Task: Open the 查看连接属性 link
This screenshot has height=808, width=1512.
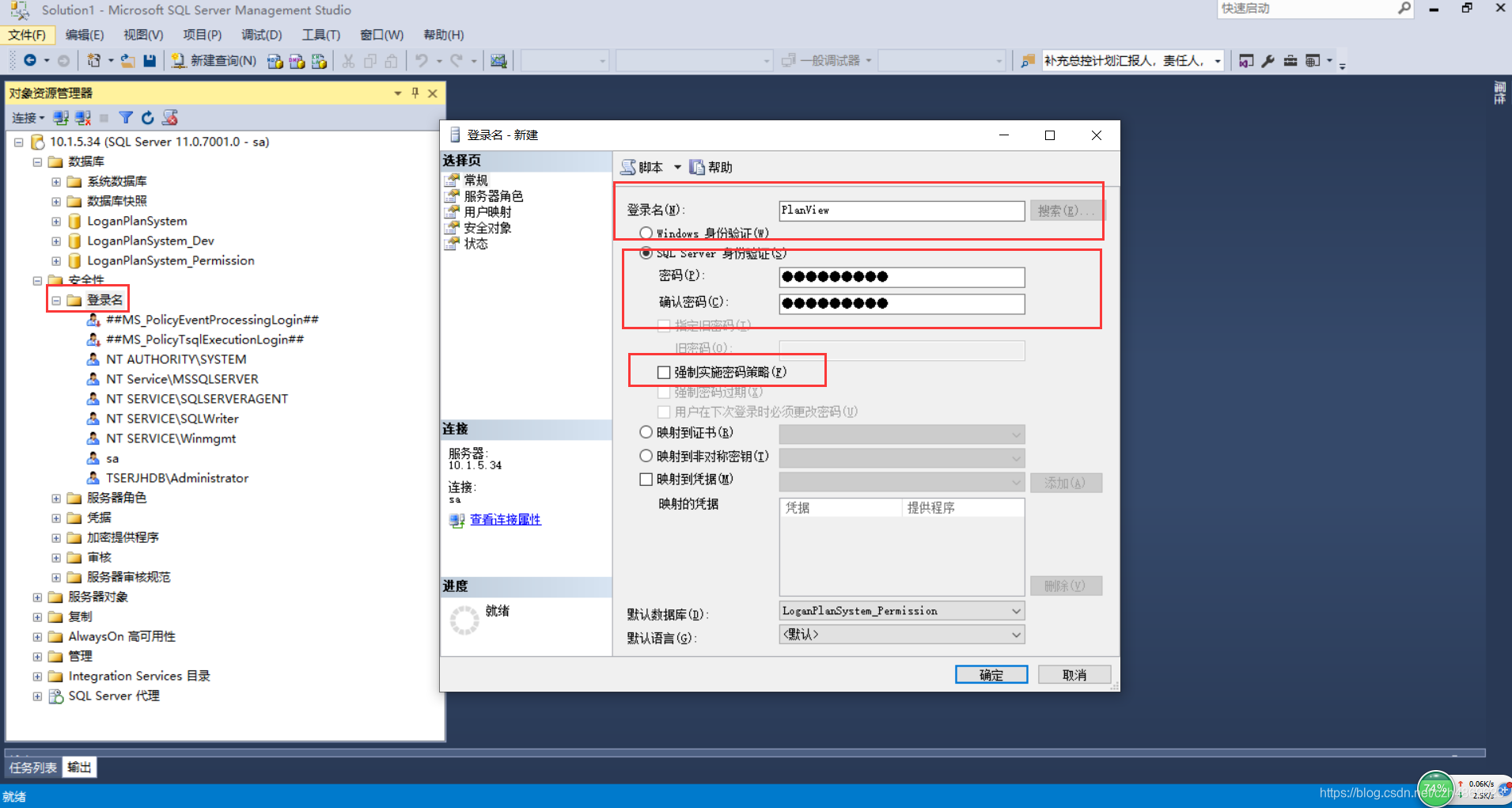Action: tap(506, 519)
